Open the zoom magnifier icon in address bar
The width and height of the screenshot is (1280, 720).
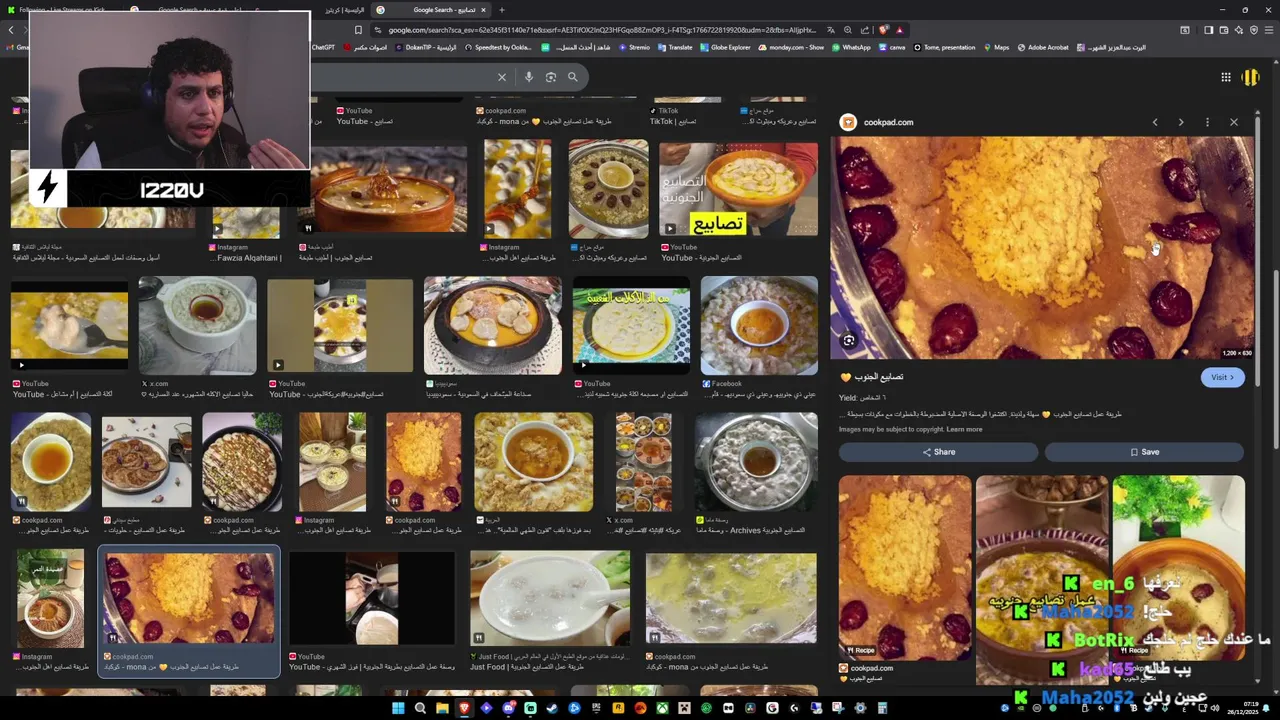(x=848, y=30)
